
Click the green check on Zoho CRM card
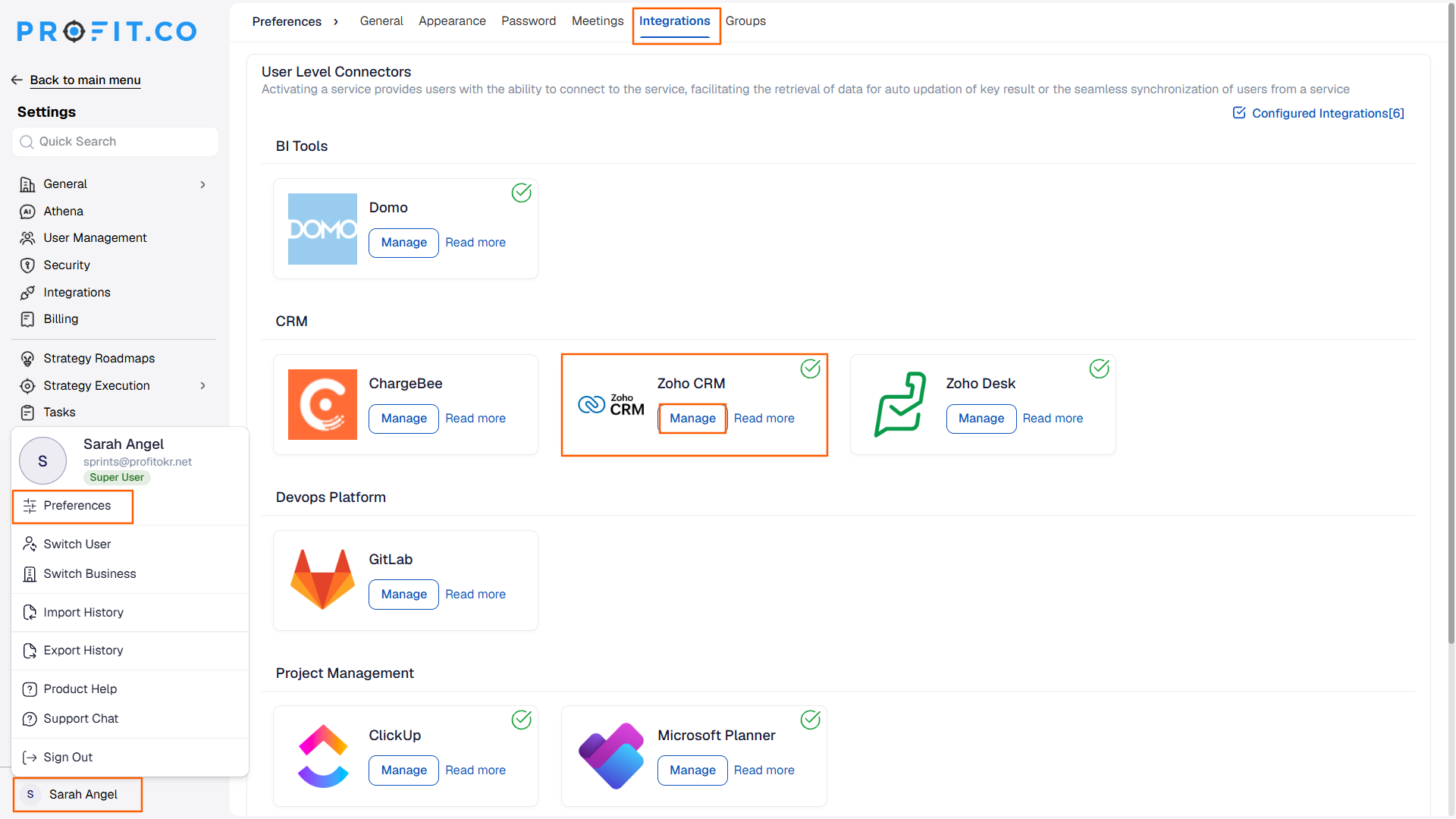[811, 369]
